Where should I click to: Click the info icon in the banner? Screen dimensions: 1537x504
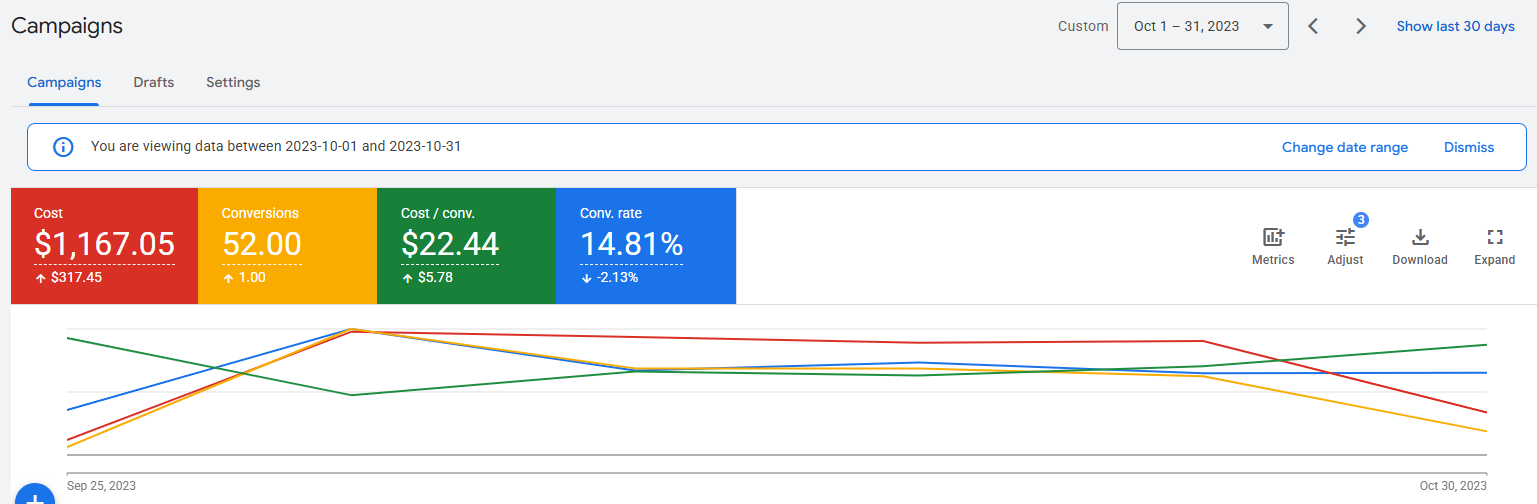[63, 147]
